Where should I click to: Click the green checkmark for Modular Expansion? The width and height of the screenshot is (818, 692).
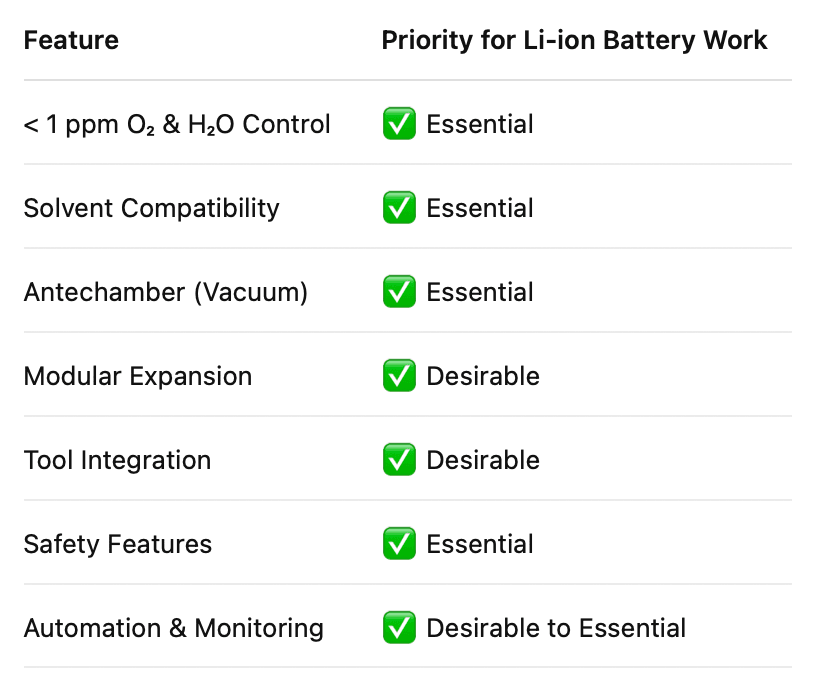click(399, 376)
